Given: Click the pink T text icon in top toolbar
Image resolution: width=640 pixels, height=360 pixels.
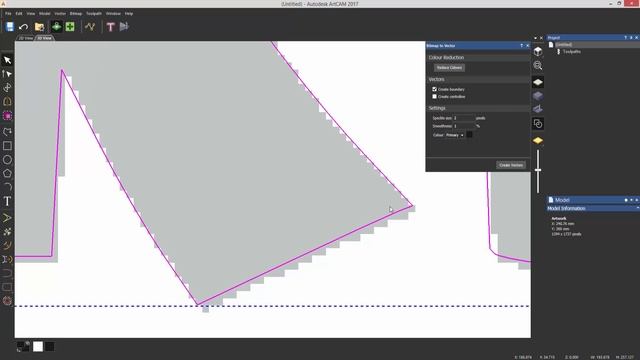Looking at the screenshot, I should pyautogui.click(x=110, y=27).
